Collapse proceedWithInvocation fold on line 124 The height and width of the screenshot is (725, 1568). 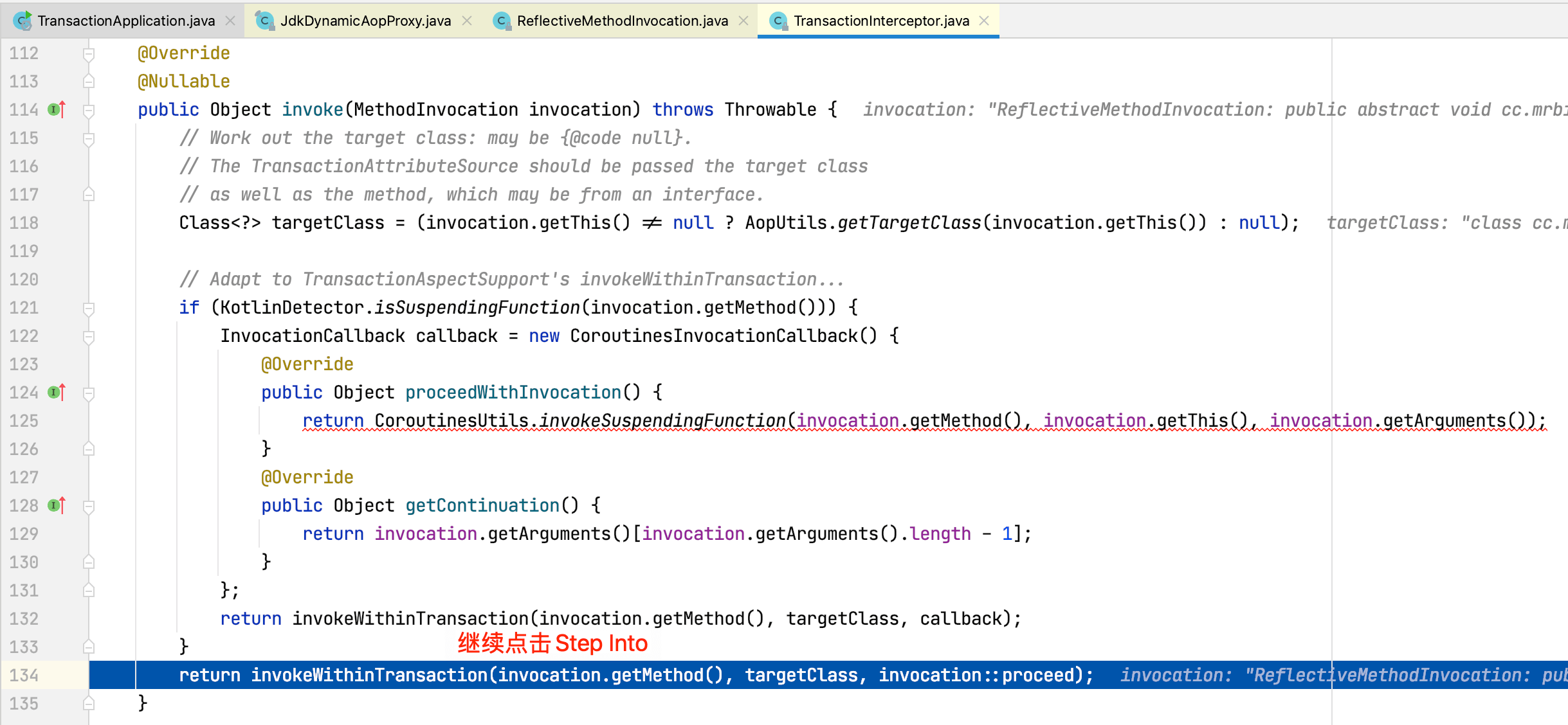pyautogui.click(x=89, y=393)
